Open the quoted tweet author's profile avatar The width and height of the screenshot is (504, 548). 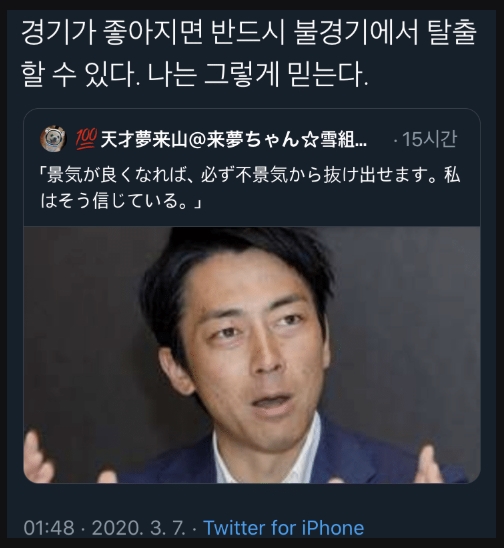[53, 138]
